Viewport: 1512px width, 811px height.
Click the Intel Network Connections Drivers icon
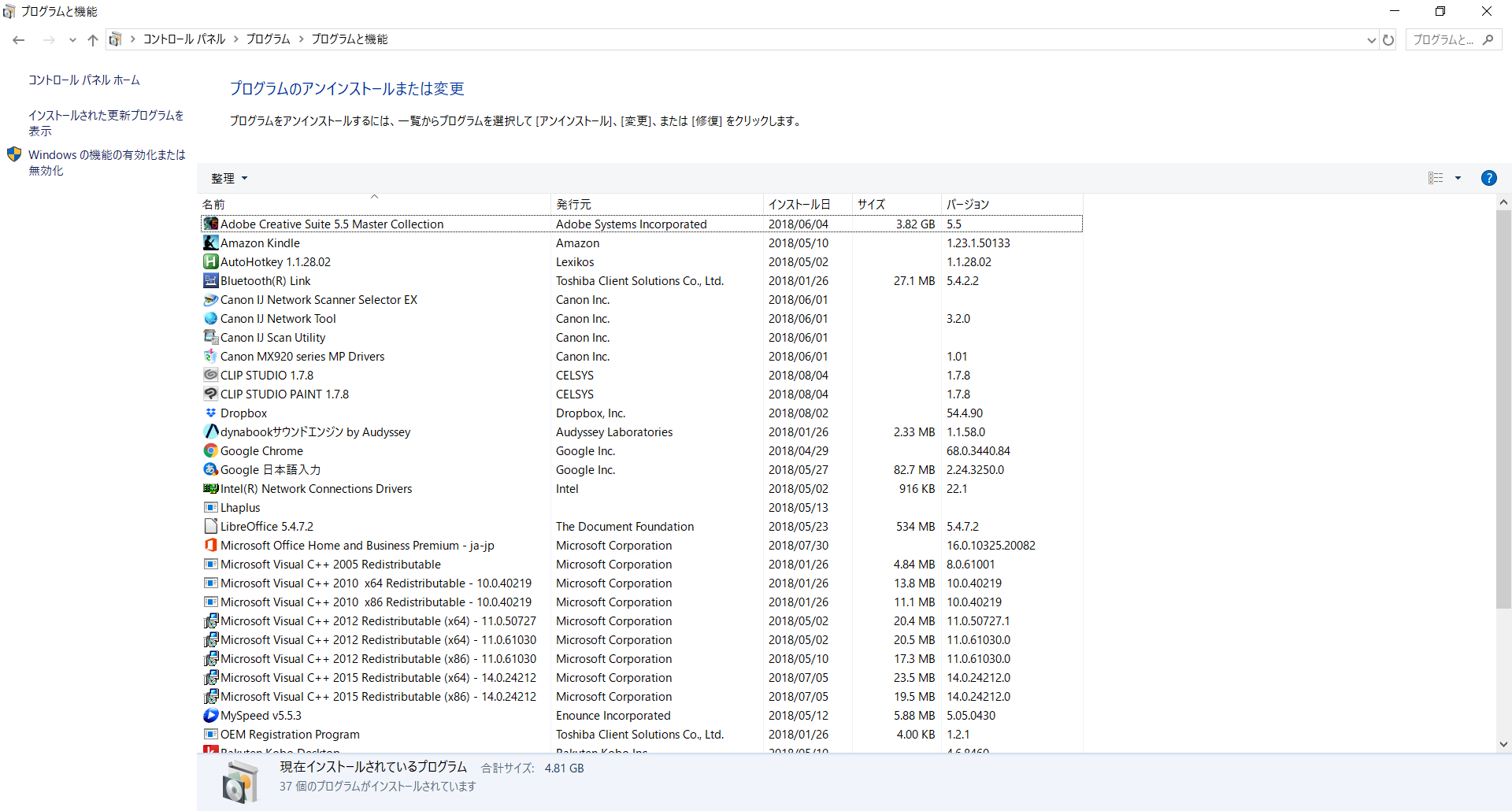[x=210, y=489]
